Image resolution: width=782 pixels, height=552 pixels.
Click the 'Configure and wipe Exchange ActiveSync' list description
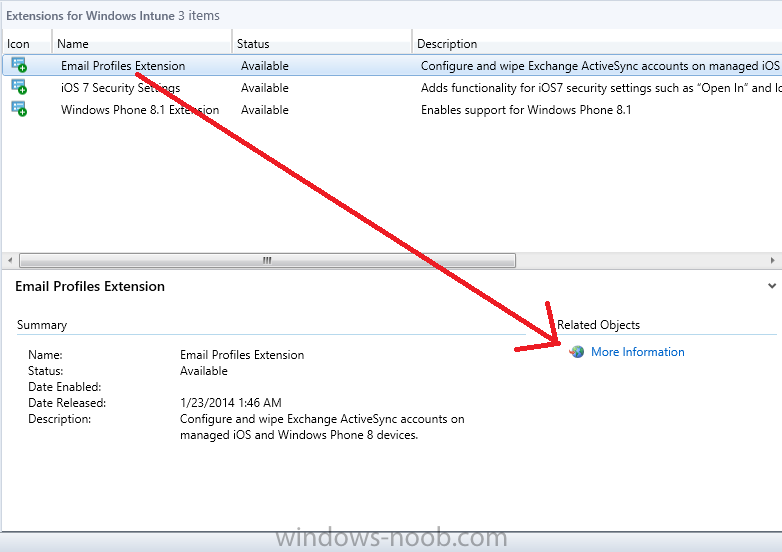[600, 66]
